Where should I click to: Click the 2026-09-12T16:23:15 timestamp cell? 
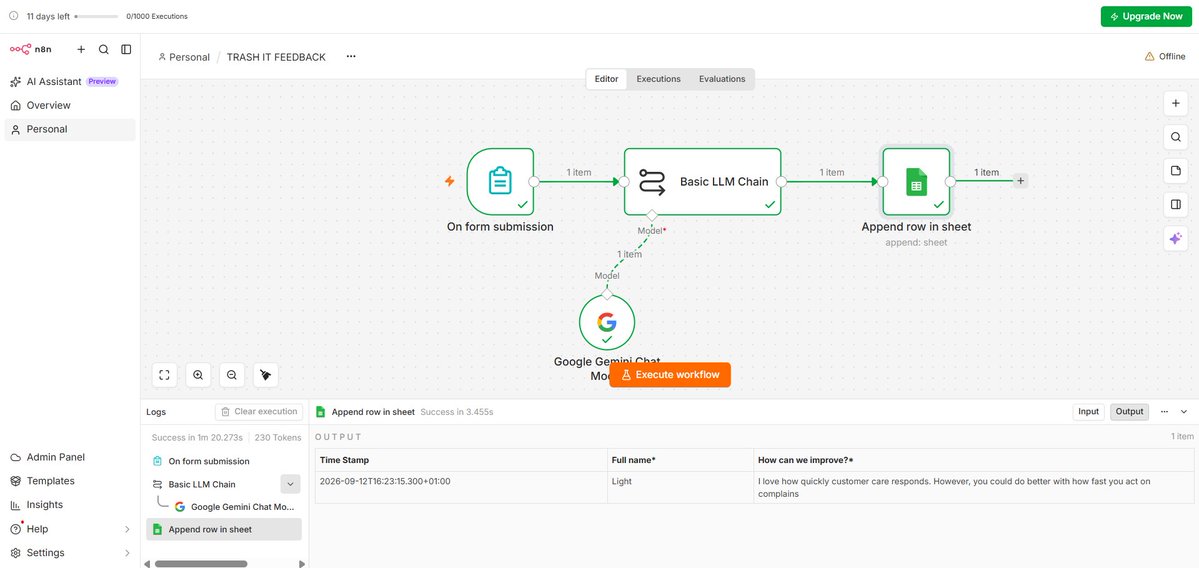point(461,488)
